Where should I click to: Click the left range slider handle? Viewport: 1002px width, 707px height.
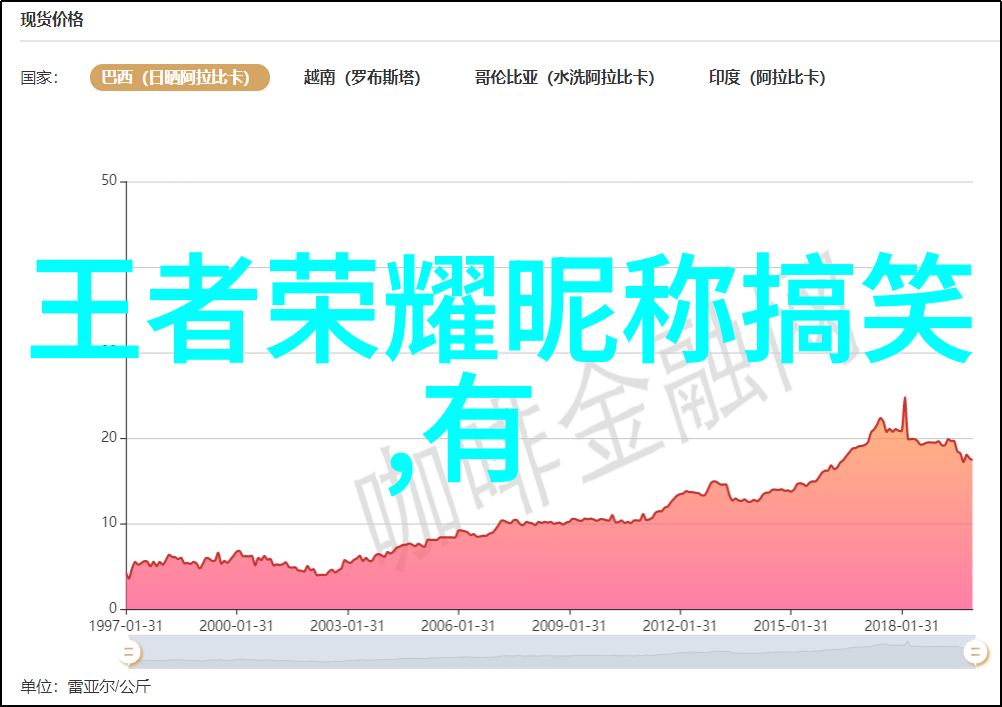pos(128,653)
